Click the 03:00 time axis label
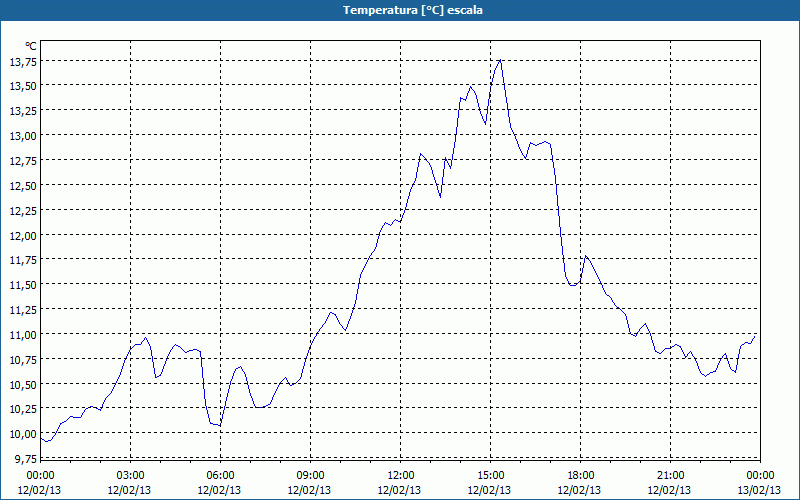Screen dimensions: 800x500 pyautogui.click(x=131, y=476)
